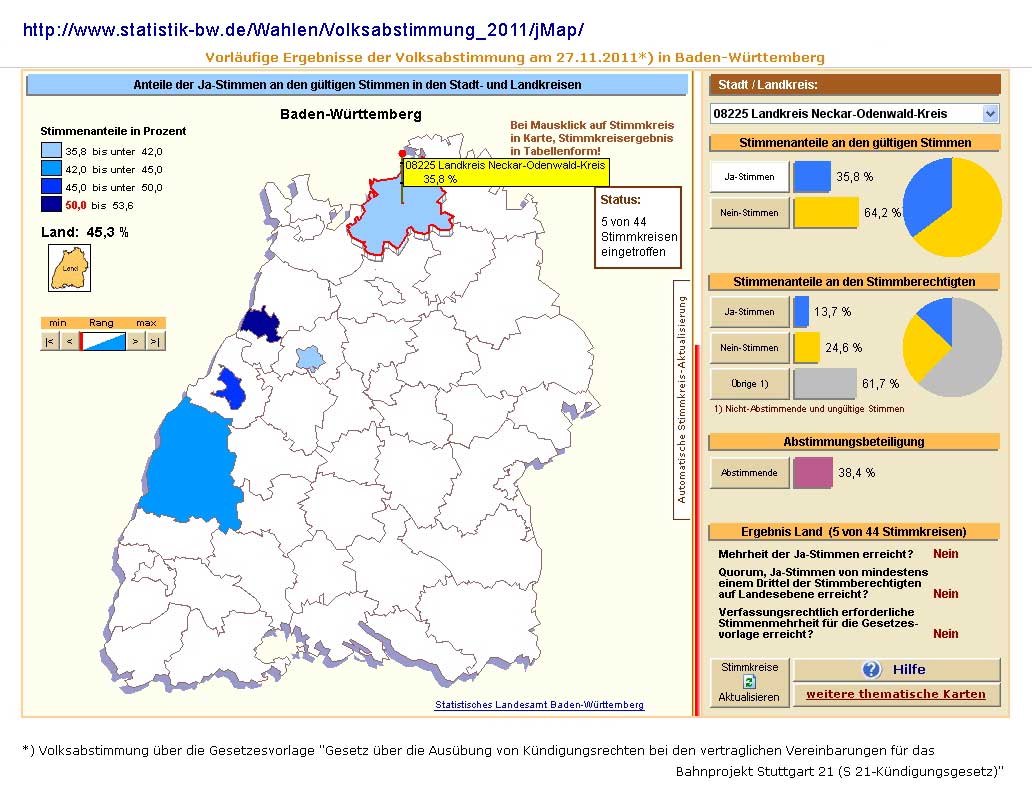Click the Land thumbnail map
The height and width of the screenshot is (800, 1032).
(x=70, y=268)
